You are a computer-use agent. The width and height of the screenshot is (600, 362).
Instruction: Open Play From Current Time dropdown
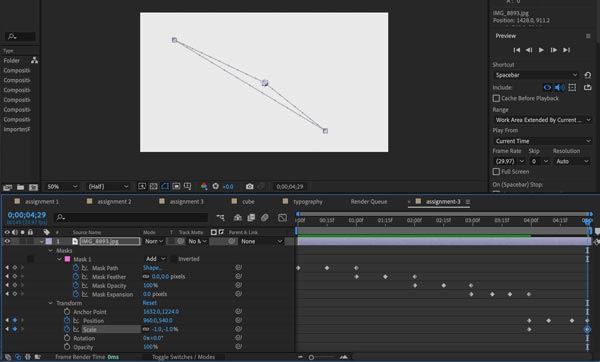[543, 141]
